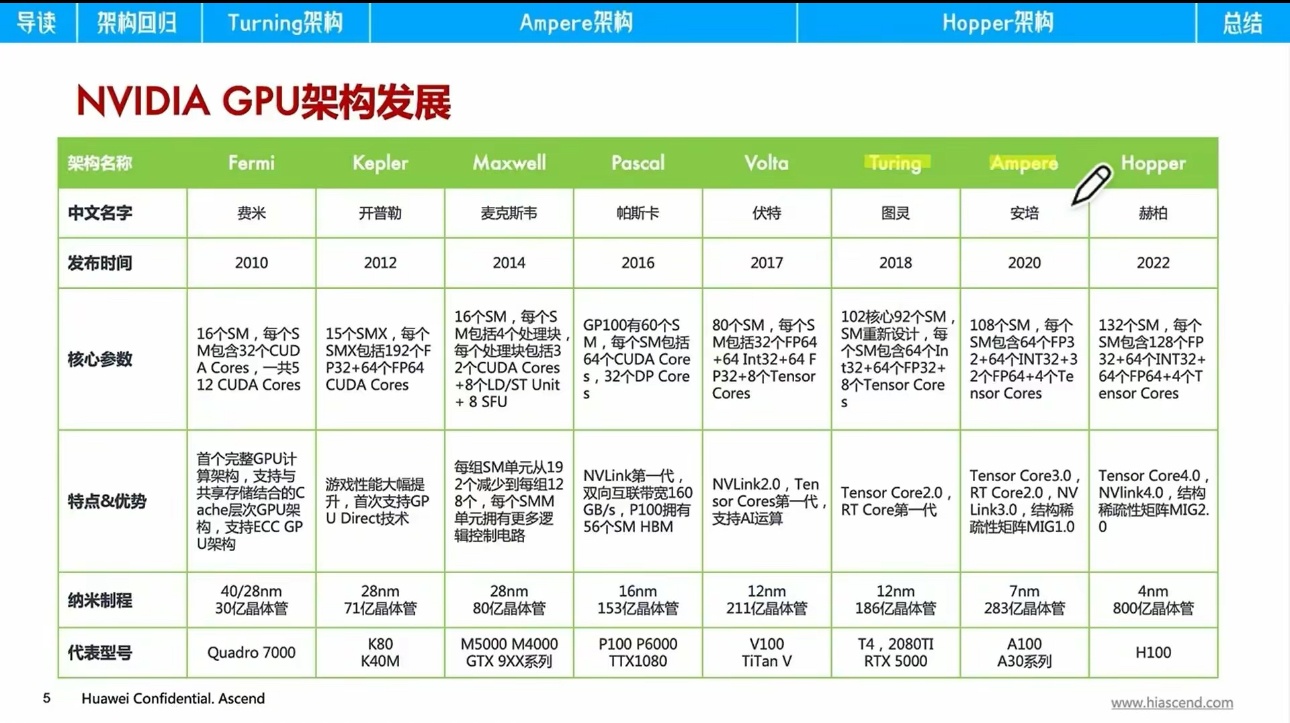Image resolution: width=1290 pixels, height=723 pixels.
Task: Click the Tensor Core4.0 Hopper features cell
Action: click(x=1153, y=501)
